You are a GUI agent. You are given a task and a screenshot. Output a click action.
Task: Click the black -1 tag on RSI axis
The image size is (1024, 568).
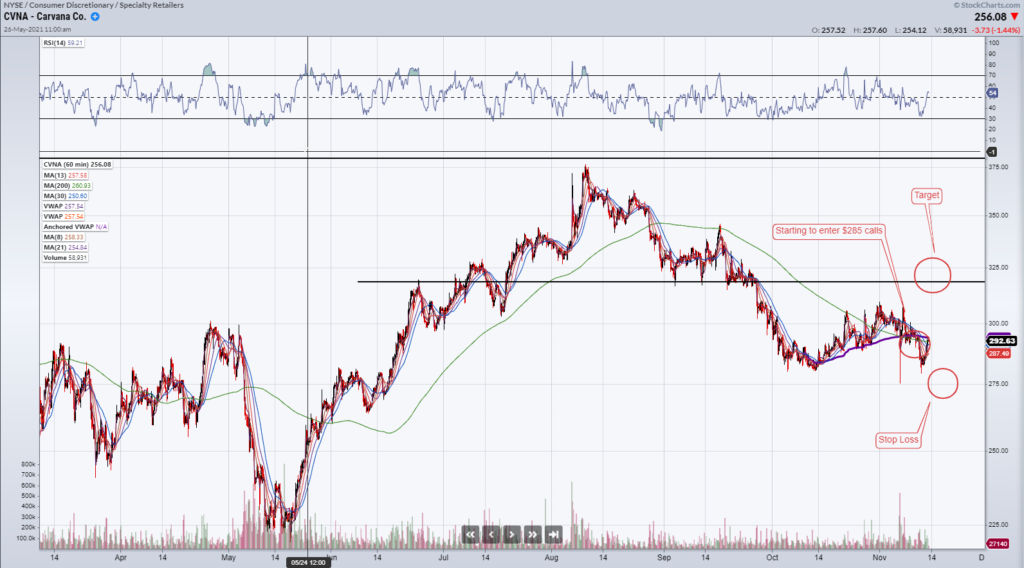(991, 151)
